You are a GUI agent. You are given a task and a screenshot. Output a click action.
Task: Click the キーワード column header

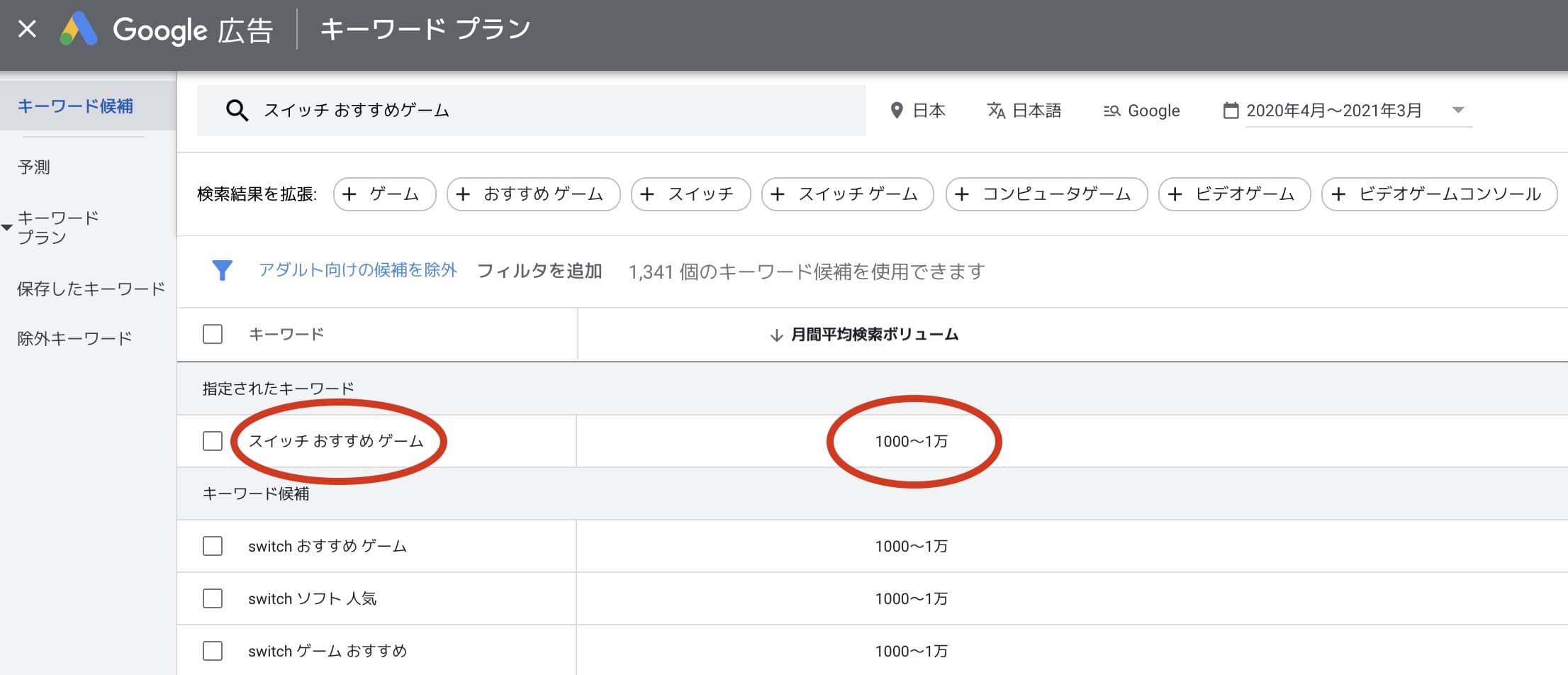coord(286,334)
